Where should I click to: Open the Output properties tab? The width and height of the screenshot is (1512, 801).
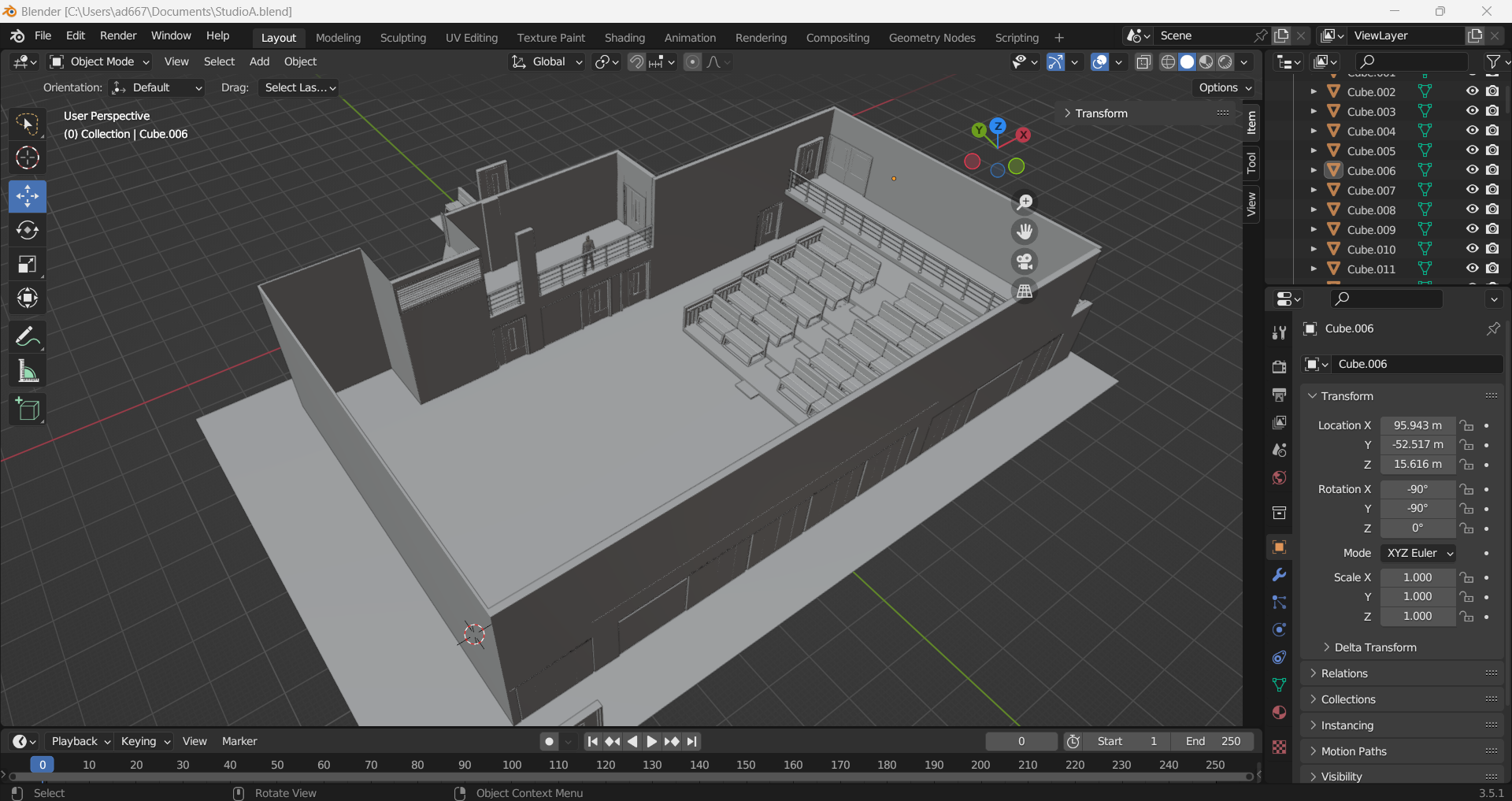tap(1279, 395)
